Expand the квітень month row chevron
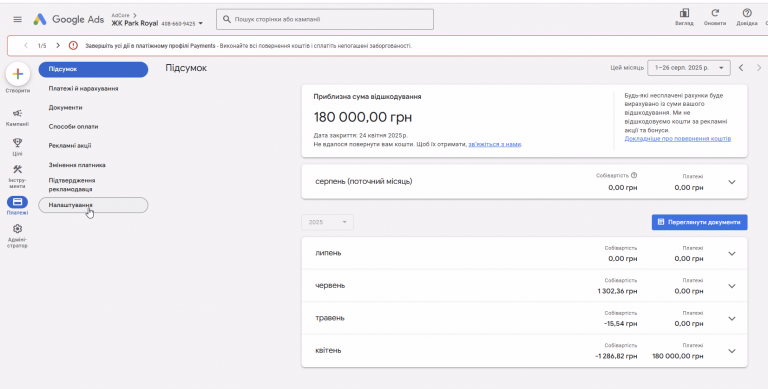The image size is (768, 389). [x=732, y=351]
